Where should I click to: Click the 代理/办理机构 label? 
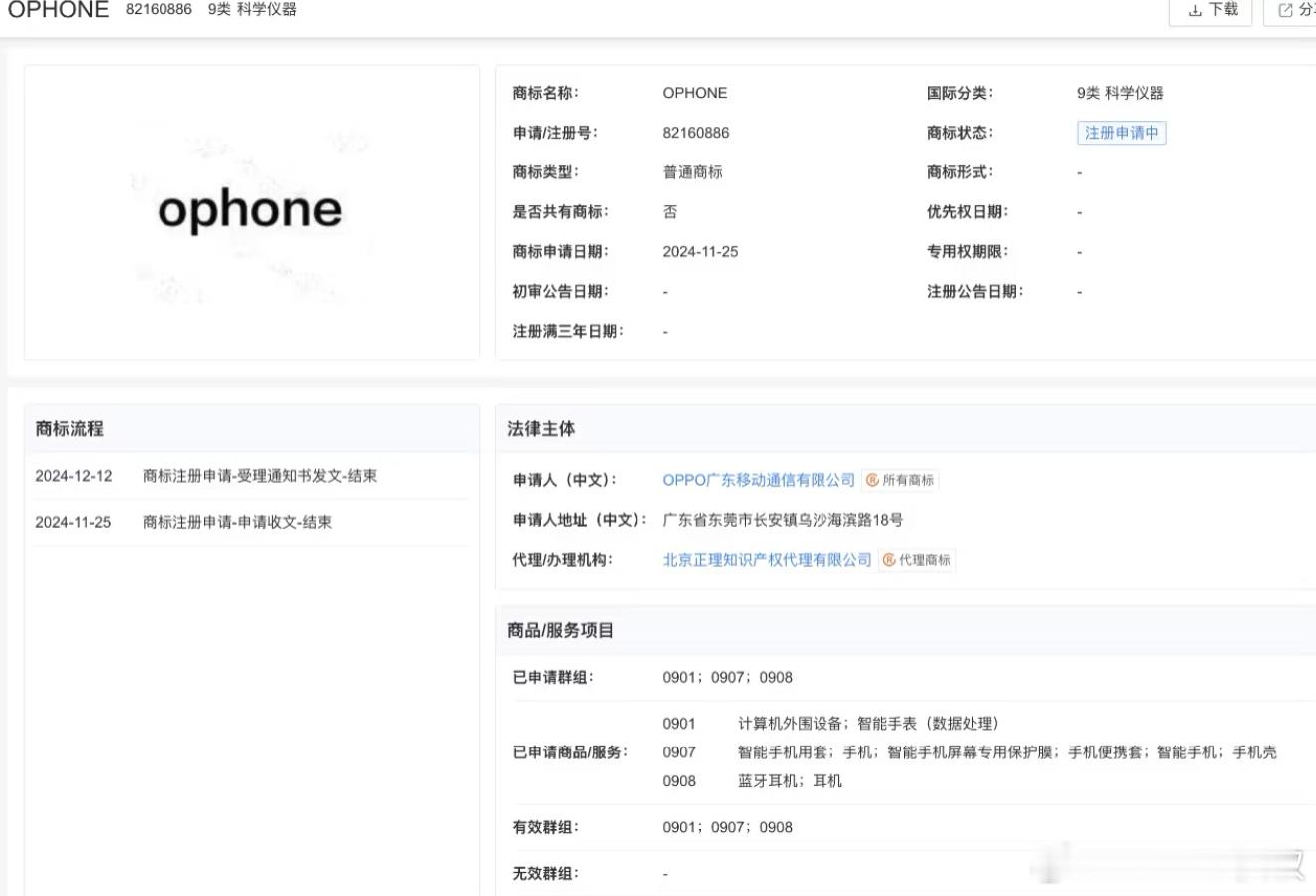[x=562, y=560]
